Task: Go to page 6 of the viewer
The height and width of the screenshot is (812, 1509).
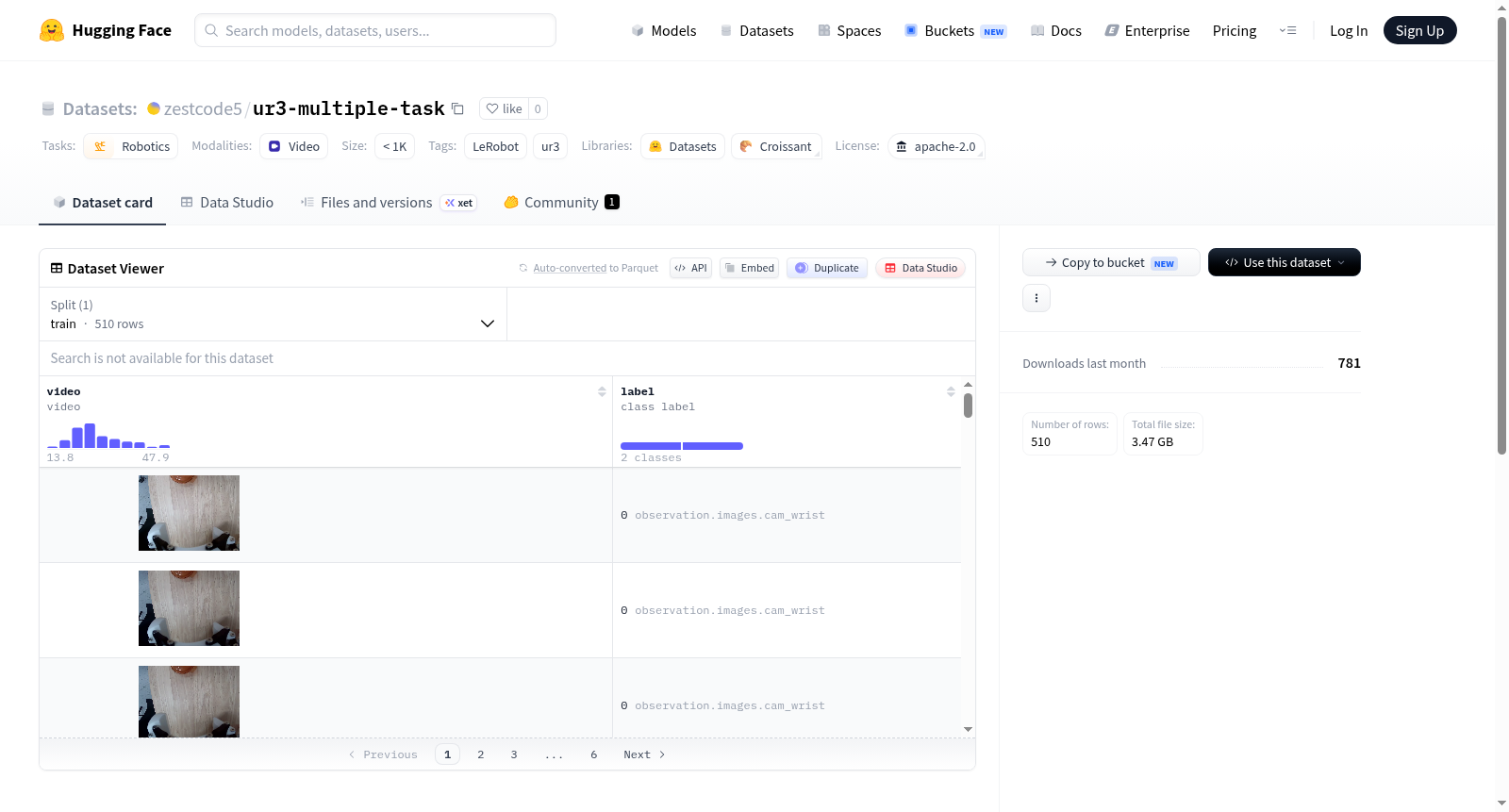Action: (x=594, y=754)
